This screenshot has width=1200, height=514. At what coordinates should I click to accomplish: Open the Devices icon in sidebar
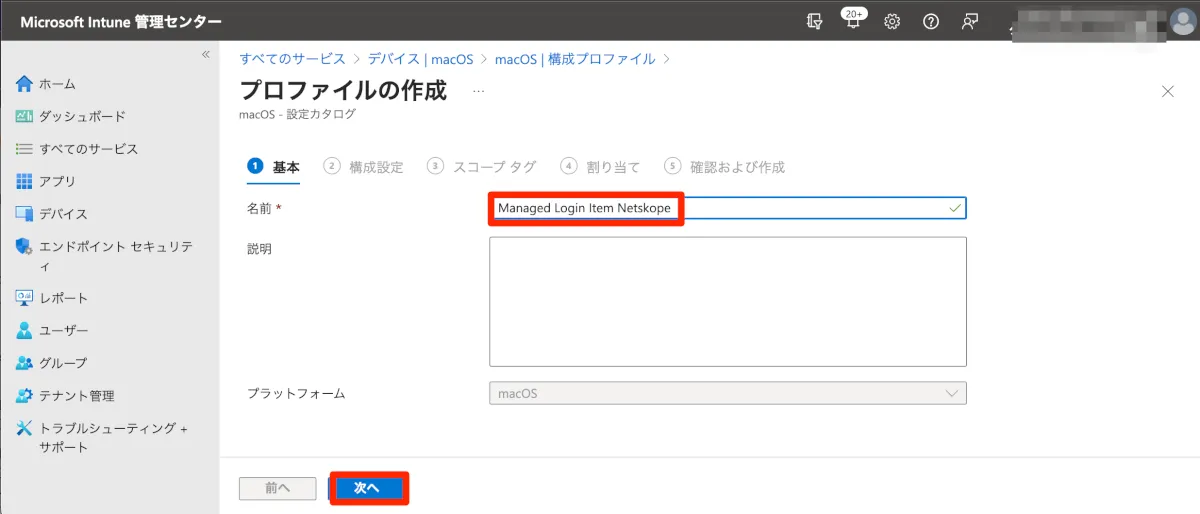tap(25, 213)
